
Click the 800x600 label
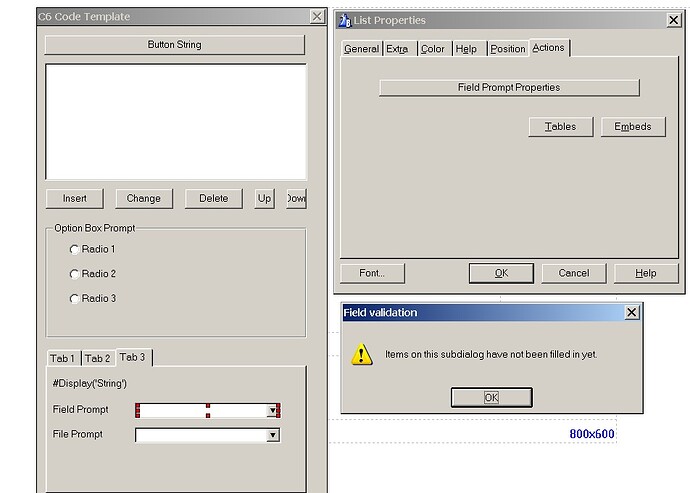pyautogui.click(x=592, y=434)
